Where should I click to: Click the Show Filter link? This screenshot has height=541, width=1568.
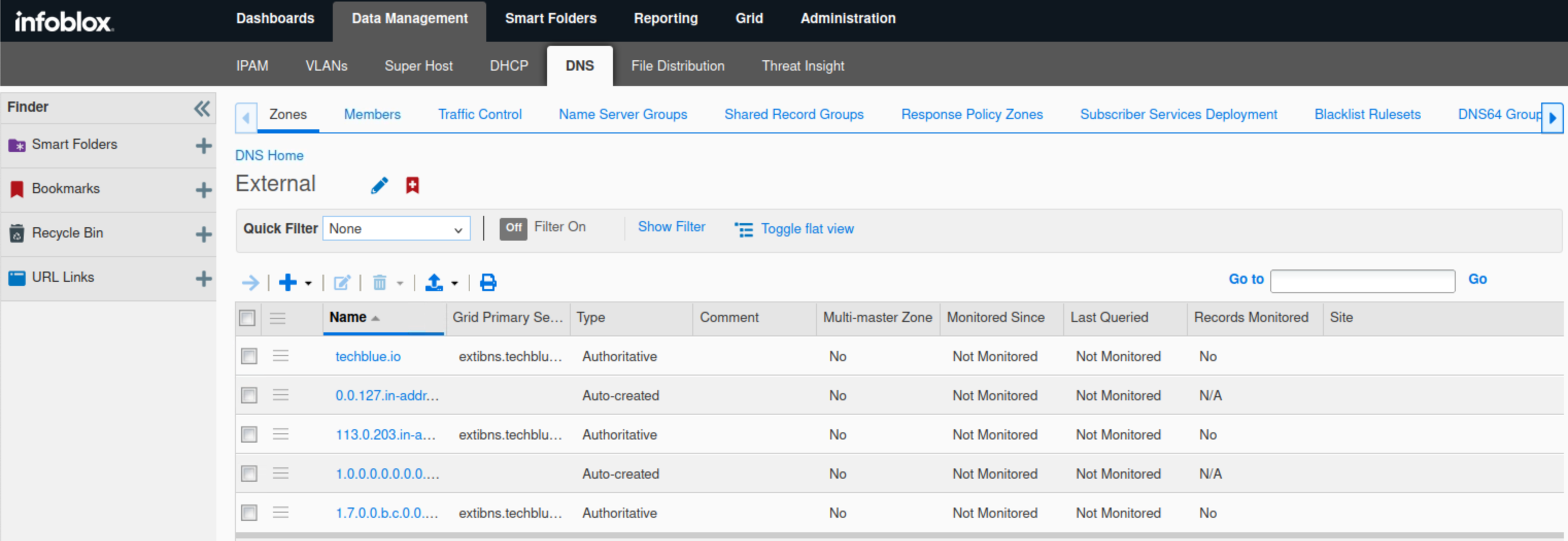click(x=671, y=227)
